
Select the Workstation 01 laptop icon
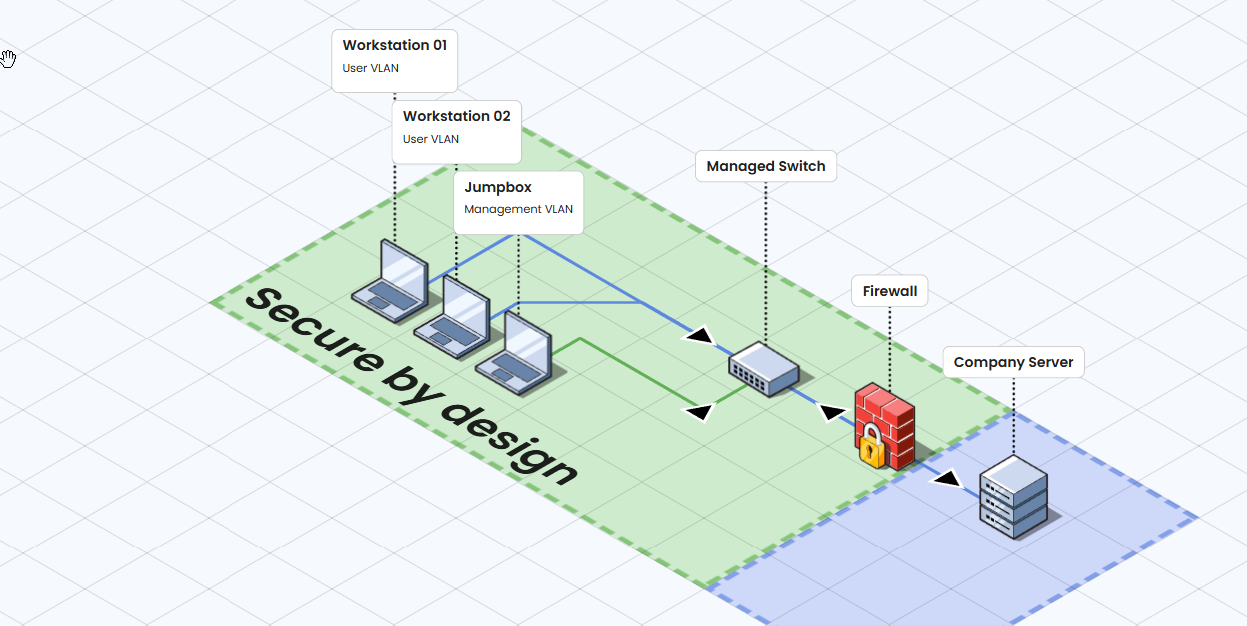coord(391,282)
